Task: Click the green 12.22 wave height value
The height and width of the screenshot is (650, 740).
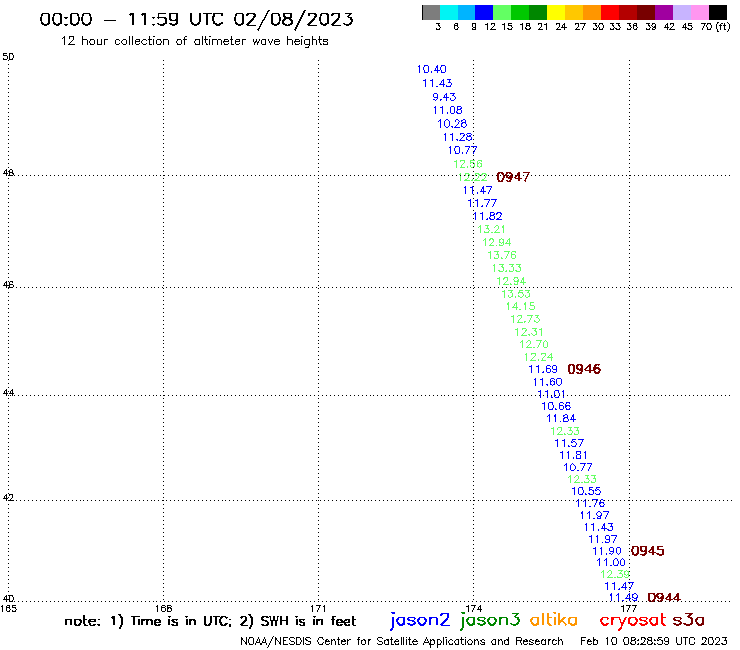Action: click(472, 177)
